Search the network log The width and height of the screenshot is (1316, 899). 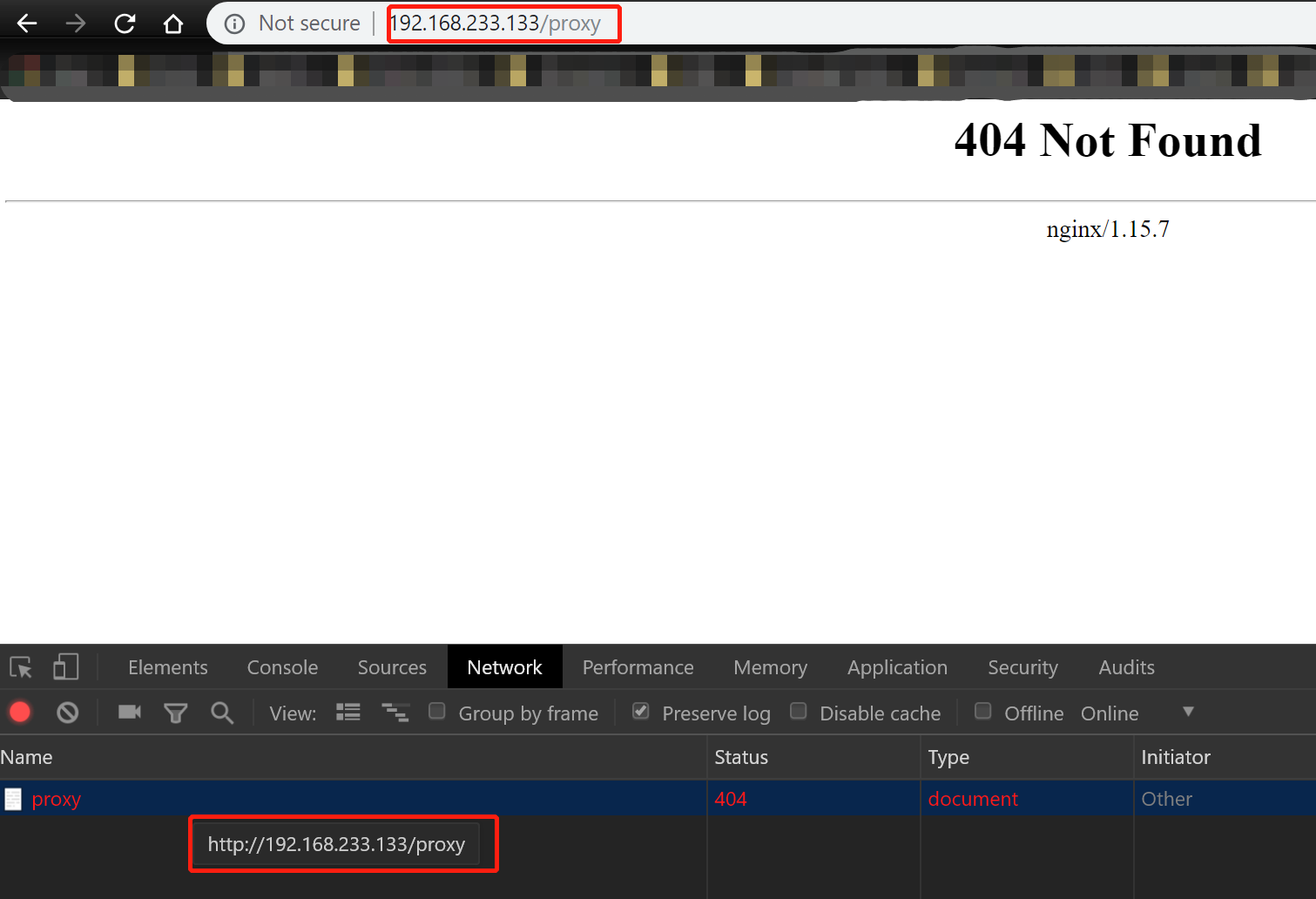(x=221, y=713)
